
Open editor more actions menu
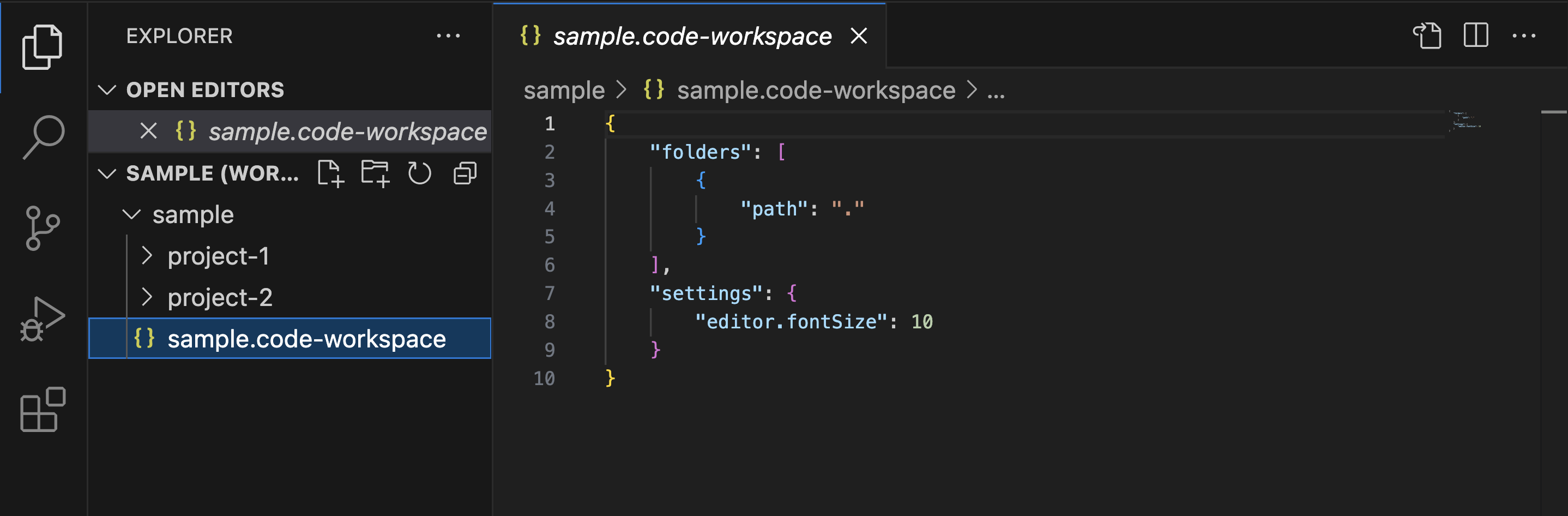(1523, 35)
